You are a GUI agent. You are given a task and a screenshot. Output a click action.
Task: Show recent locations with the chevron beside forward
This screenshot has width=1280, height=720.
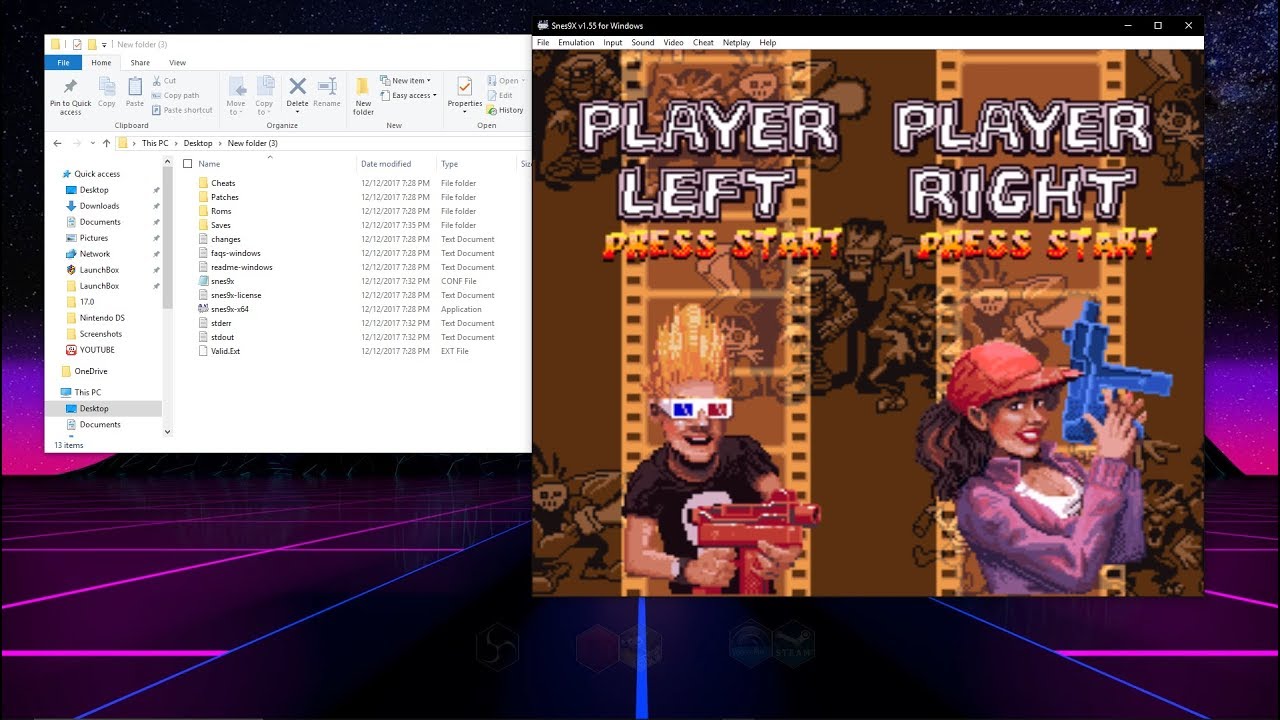click(x=92, y=143)
